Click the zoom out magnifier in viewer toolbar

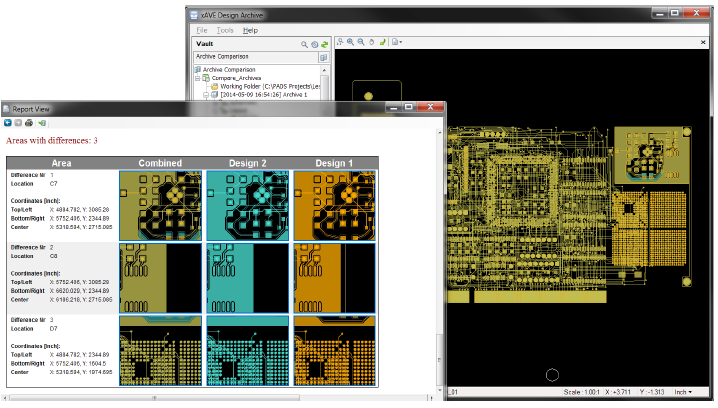[x=361, y=42]
